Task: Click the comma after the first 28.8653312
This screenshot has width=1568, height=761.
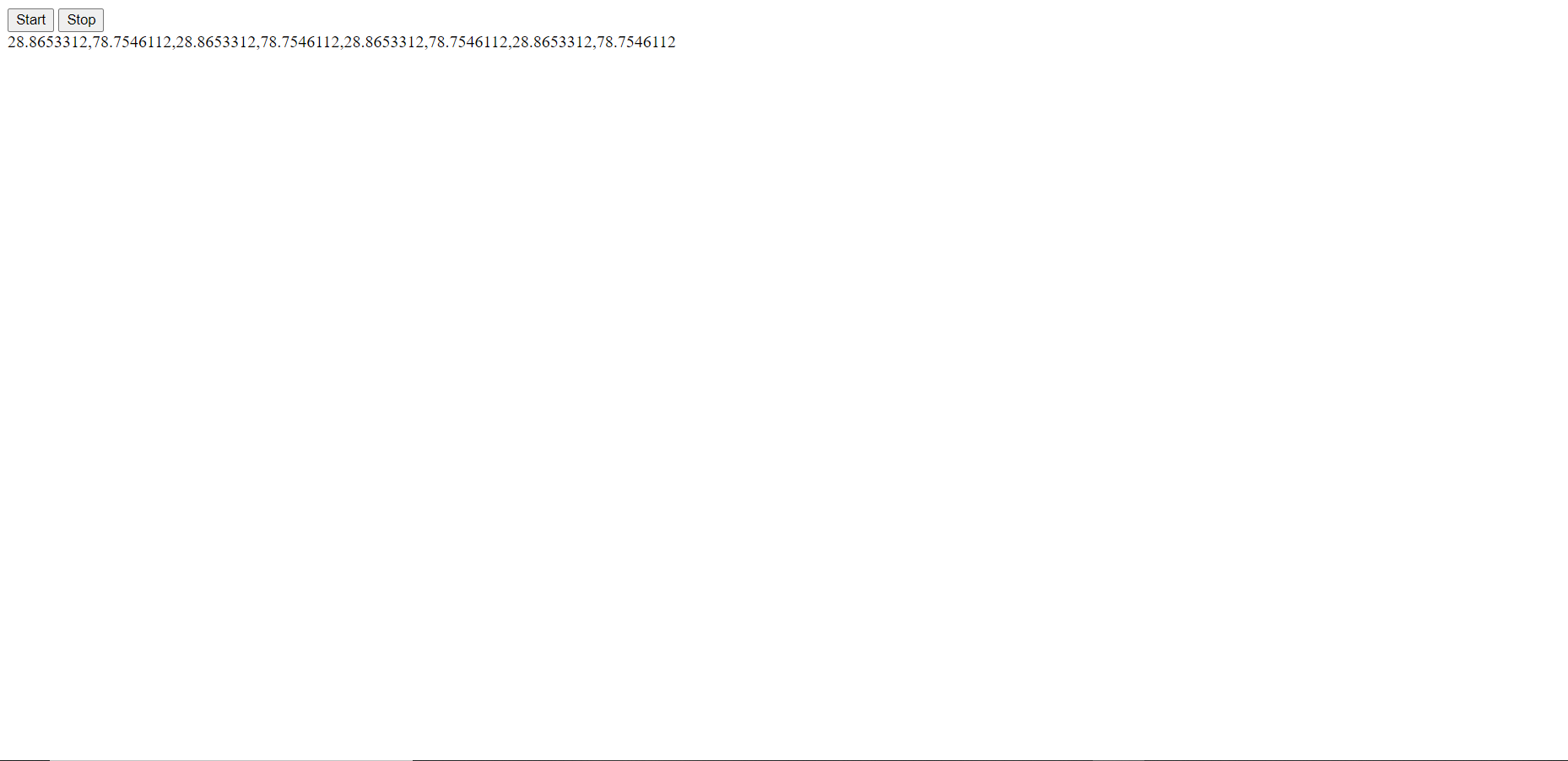Action: pyautogui.click(x=89, y=46)
